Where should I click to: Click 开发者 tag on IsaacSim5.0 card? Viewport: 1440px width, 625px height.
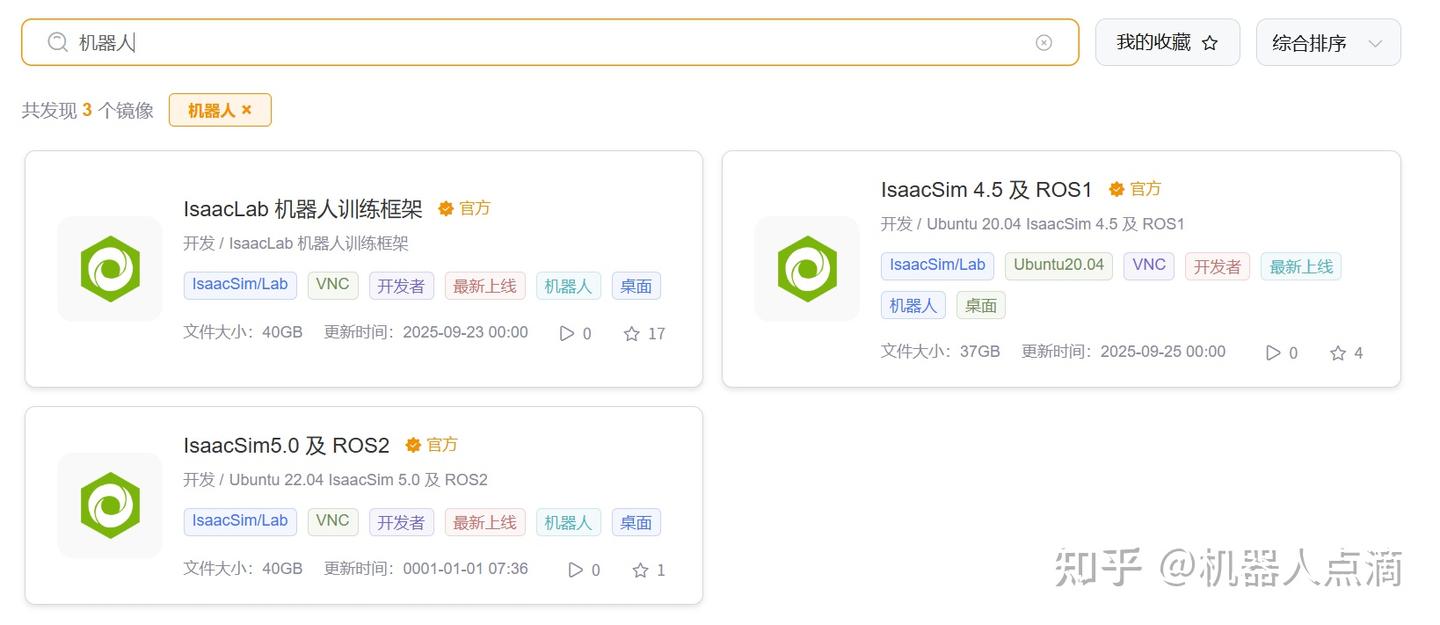pos(402,522)
